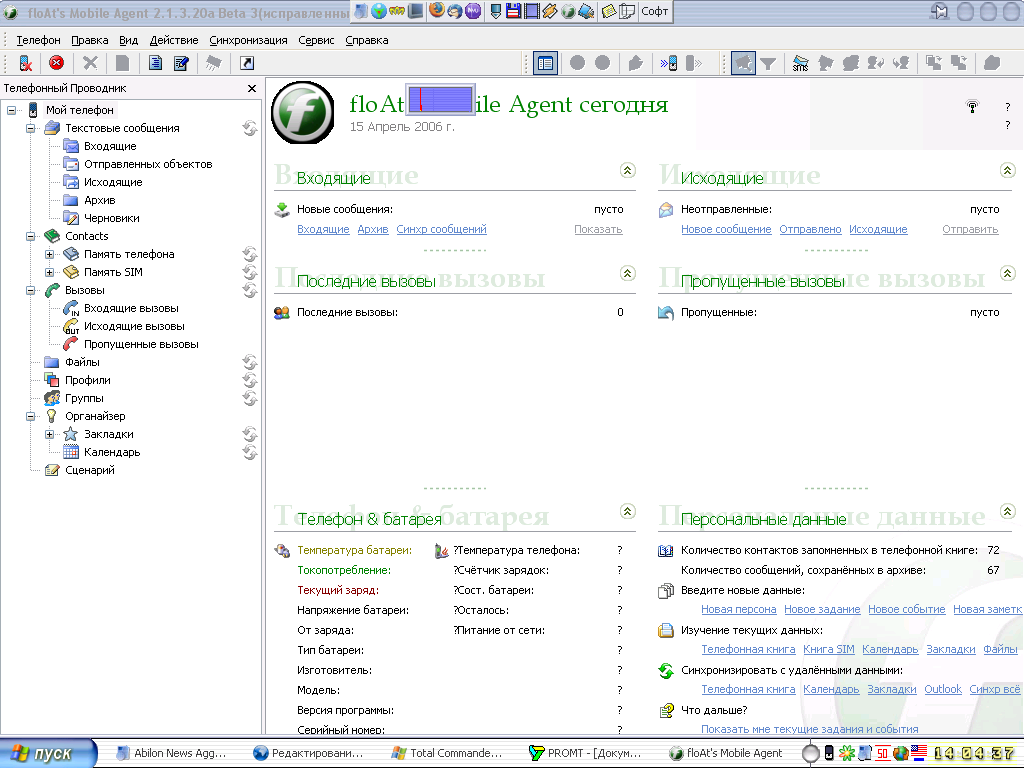The width and height of the screenshot is (1024, 768).
Task: Switch to Total Commander taskbar button
Action: pyautogui.click(x=447, y=753)
